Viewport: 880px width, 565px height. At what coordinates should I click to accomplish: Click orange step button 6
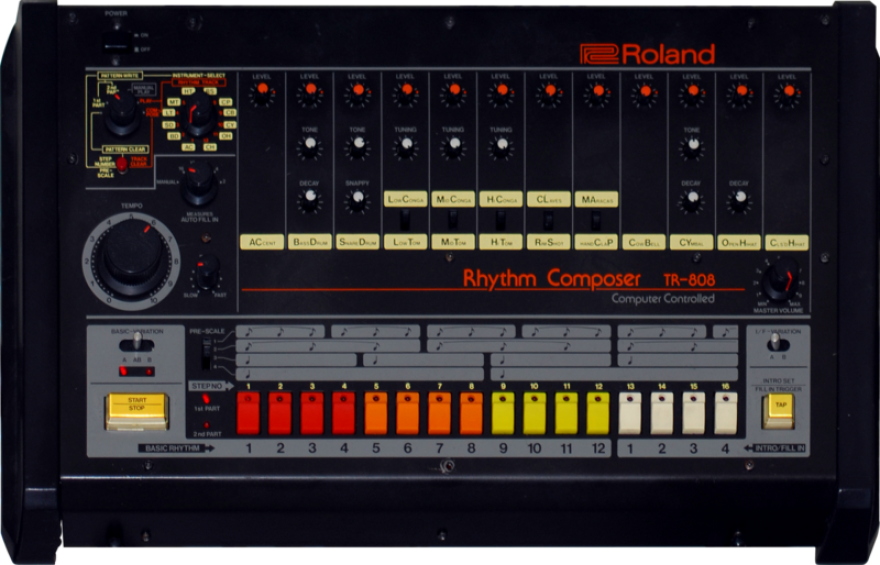(x=407, y=414)
